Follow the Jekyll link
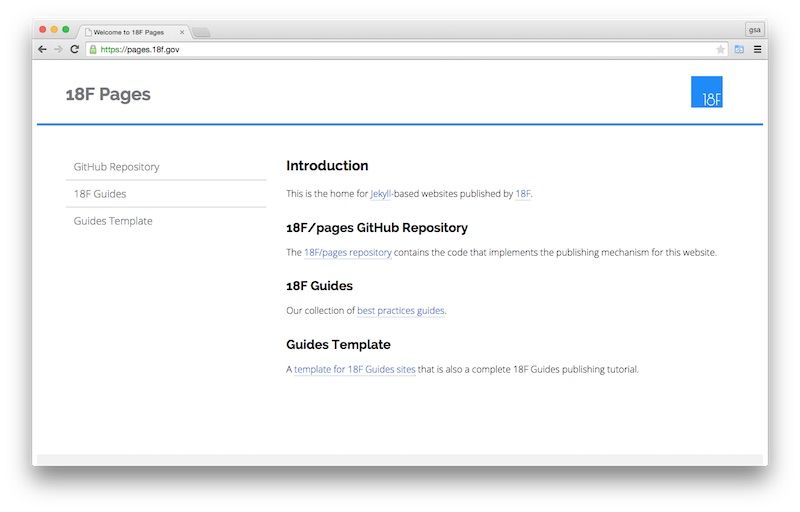 tap(381, 194)
